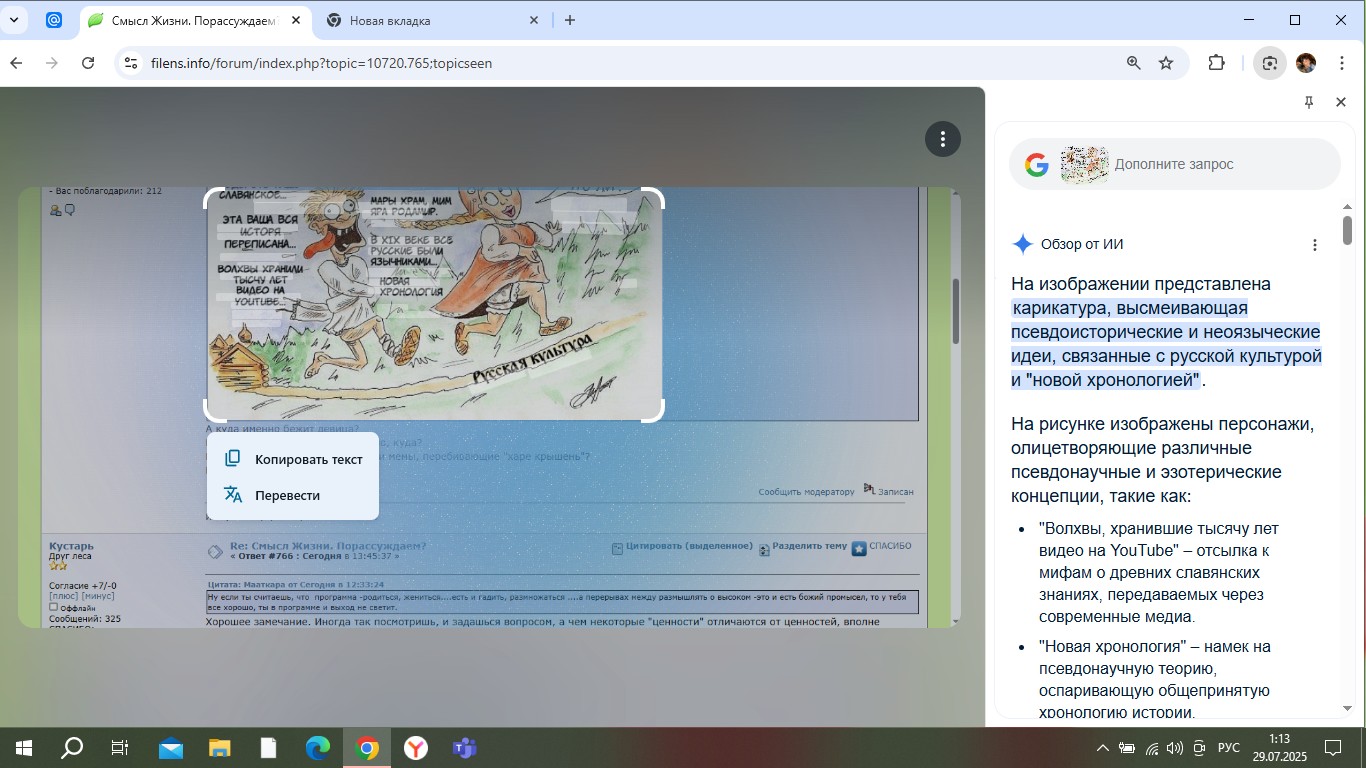1366x768 pixels.
Task: Open the tab search dropdown arrow
Action: 14,20
